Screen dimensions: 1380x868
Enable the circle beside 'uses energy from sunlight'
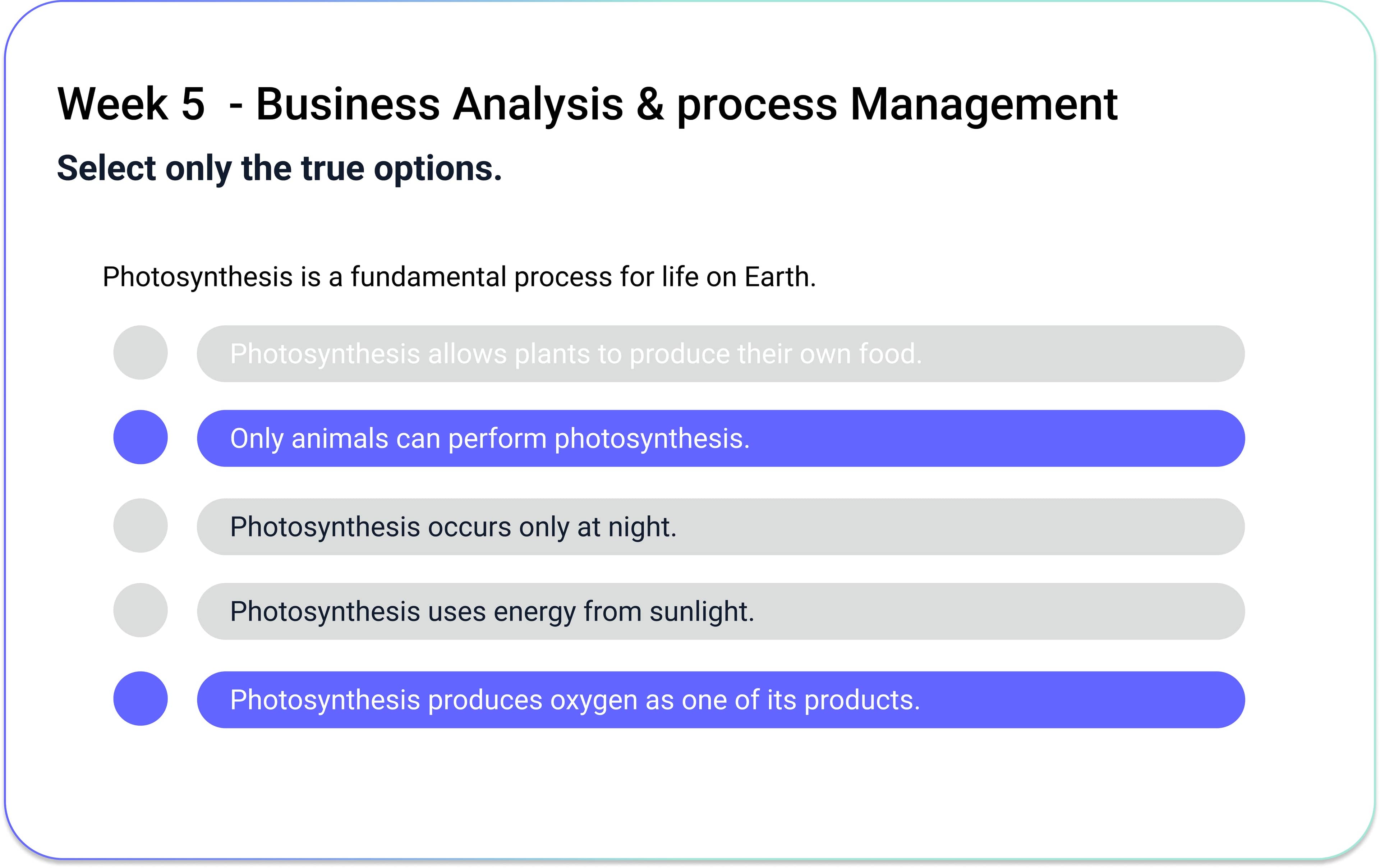[x=141, y=610]
